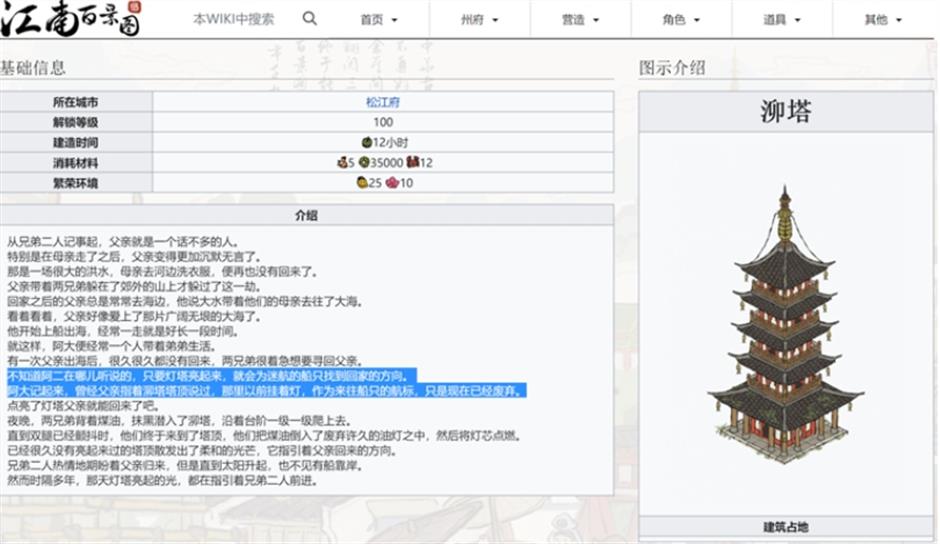Expand the 州府 navigation menu
The height and width of the screenshot is (544, 940).
[x=480, y=20]
